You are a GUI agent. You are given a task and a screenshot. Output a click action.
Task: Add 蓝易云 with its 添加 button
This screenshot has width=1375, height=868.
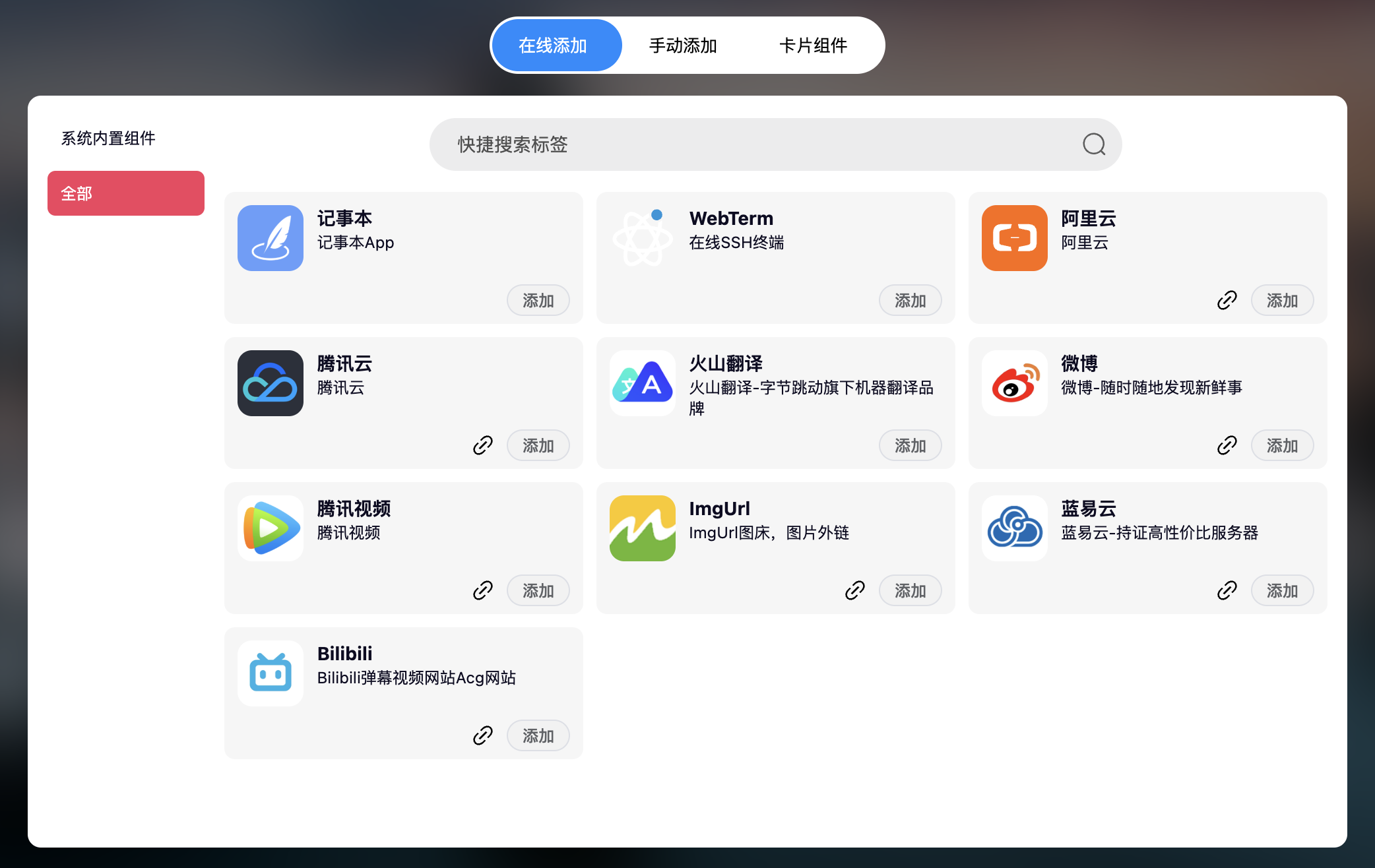pos(1283,590)
